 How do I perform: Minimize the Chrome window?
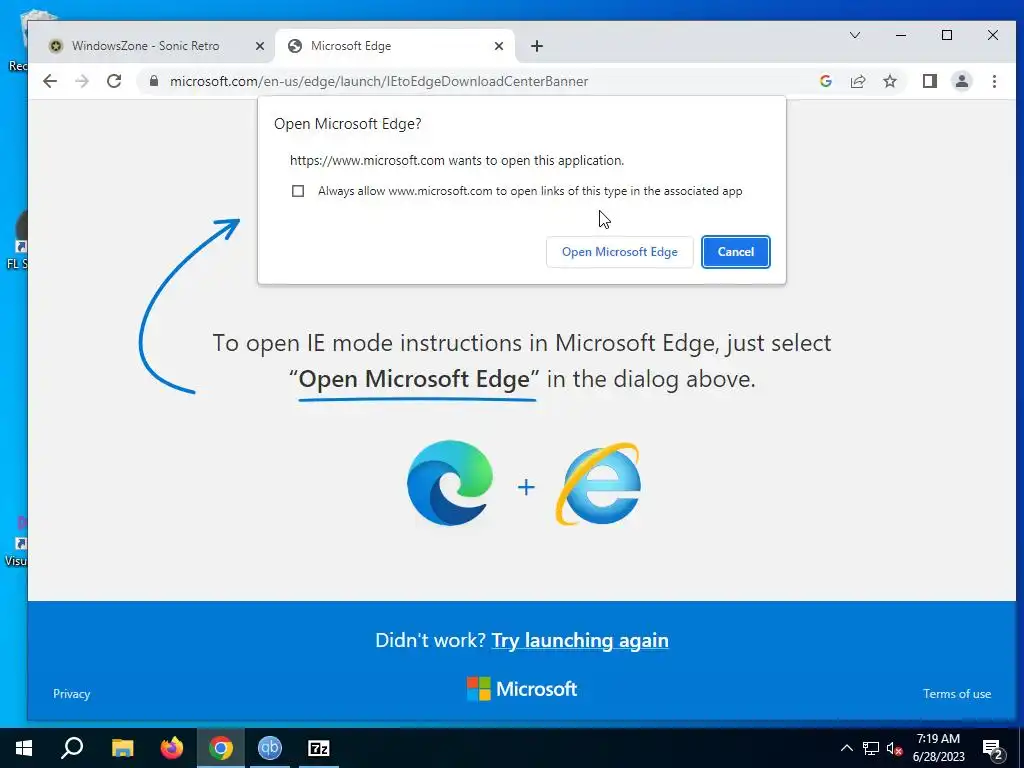901,35
